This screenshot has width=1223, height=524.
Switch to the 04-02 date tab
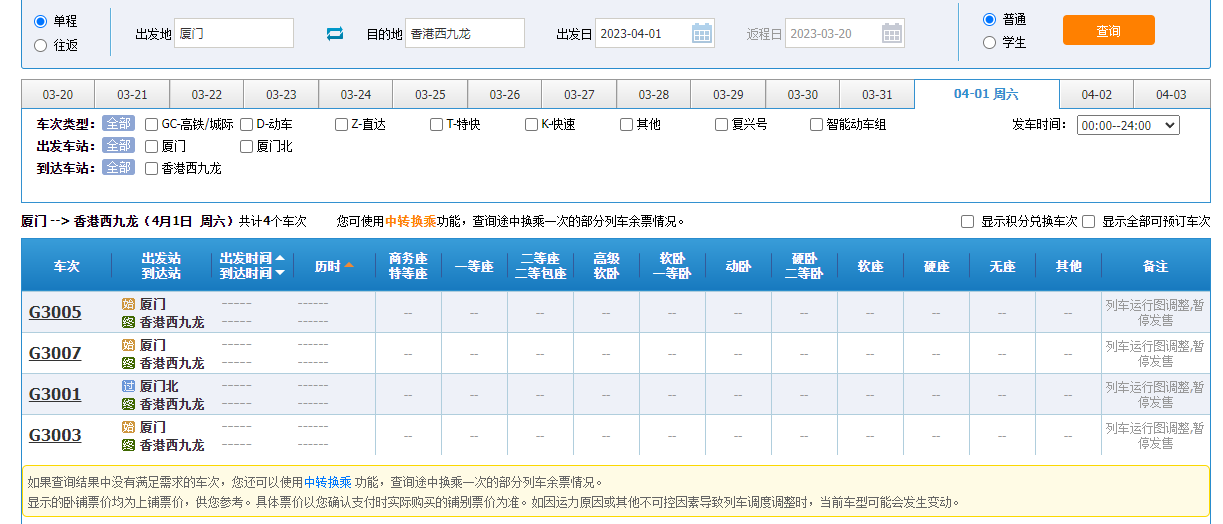(1096, 95)
